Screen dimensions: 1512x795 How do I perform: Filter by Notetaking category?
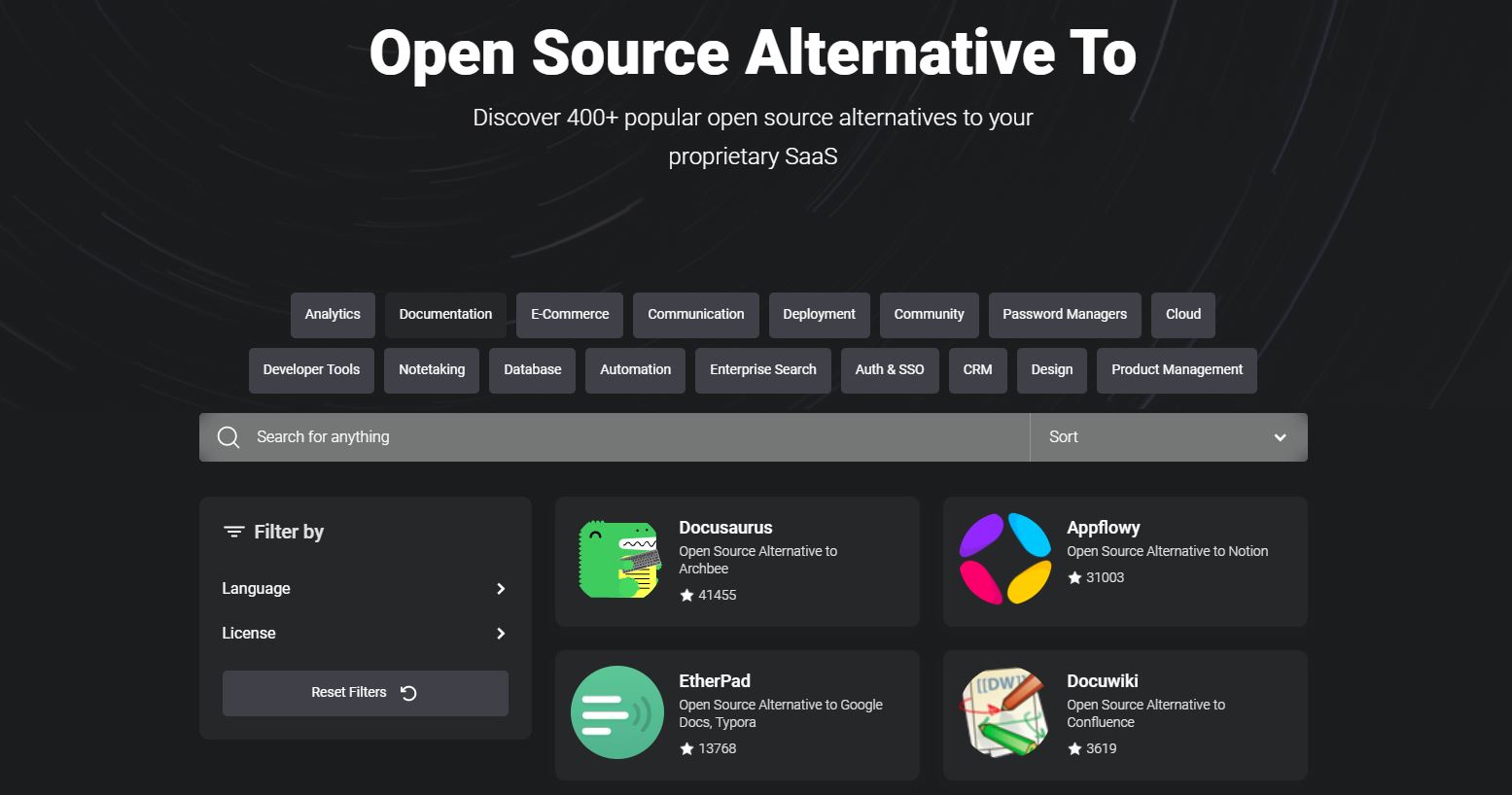(x=432, y=370)
